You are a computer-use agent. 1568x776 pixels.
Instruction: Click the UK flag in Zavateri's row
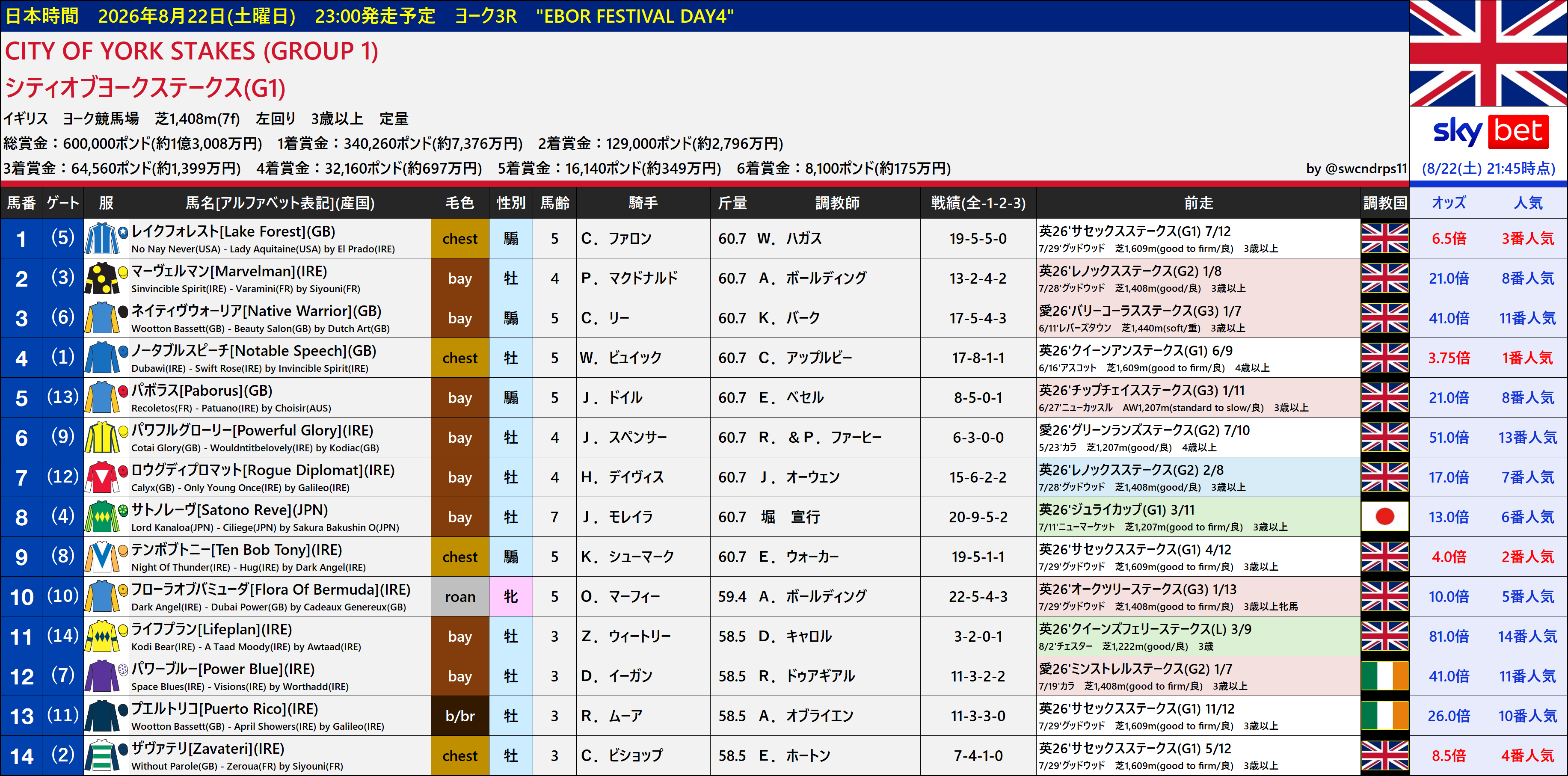pos(1385,755)
